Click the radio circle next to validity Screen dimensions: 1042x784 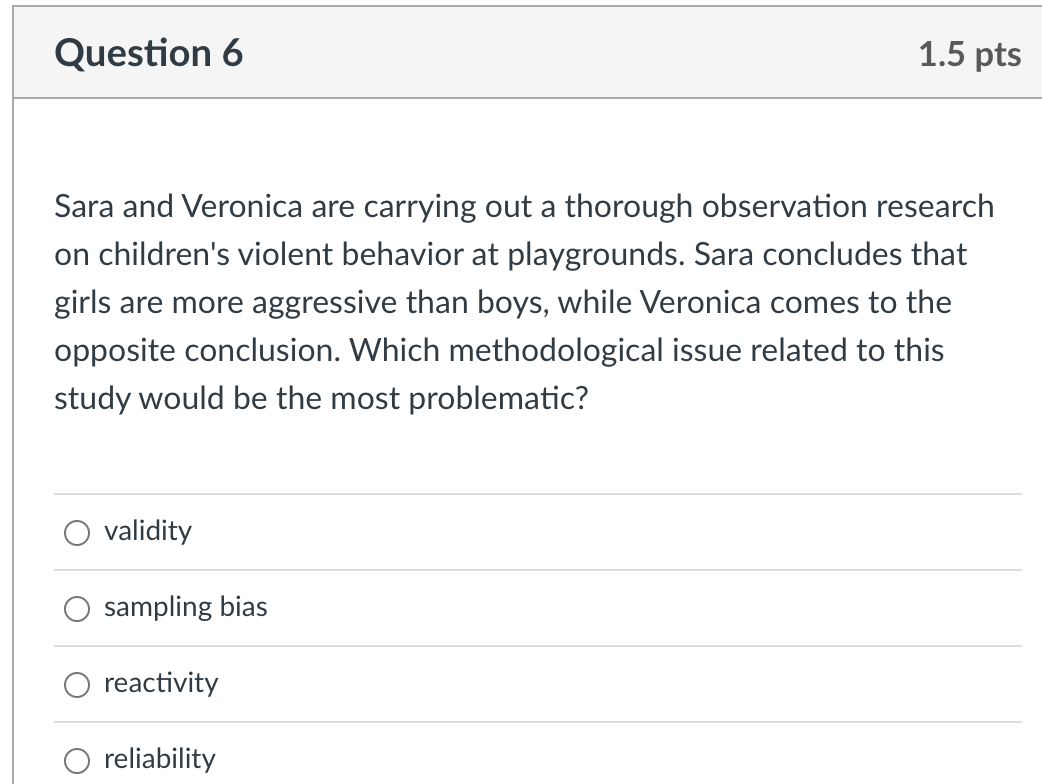pyautogui.click(x=76, y=532)
